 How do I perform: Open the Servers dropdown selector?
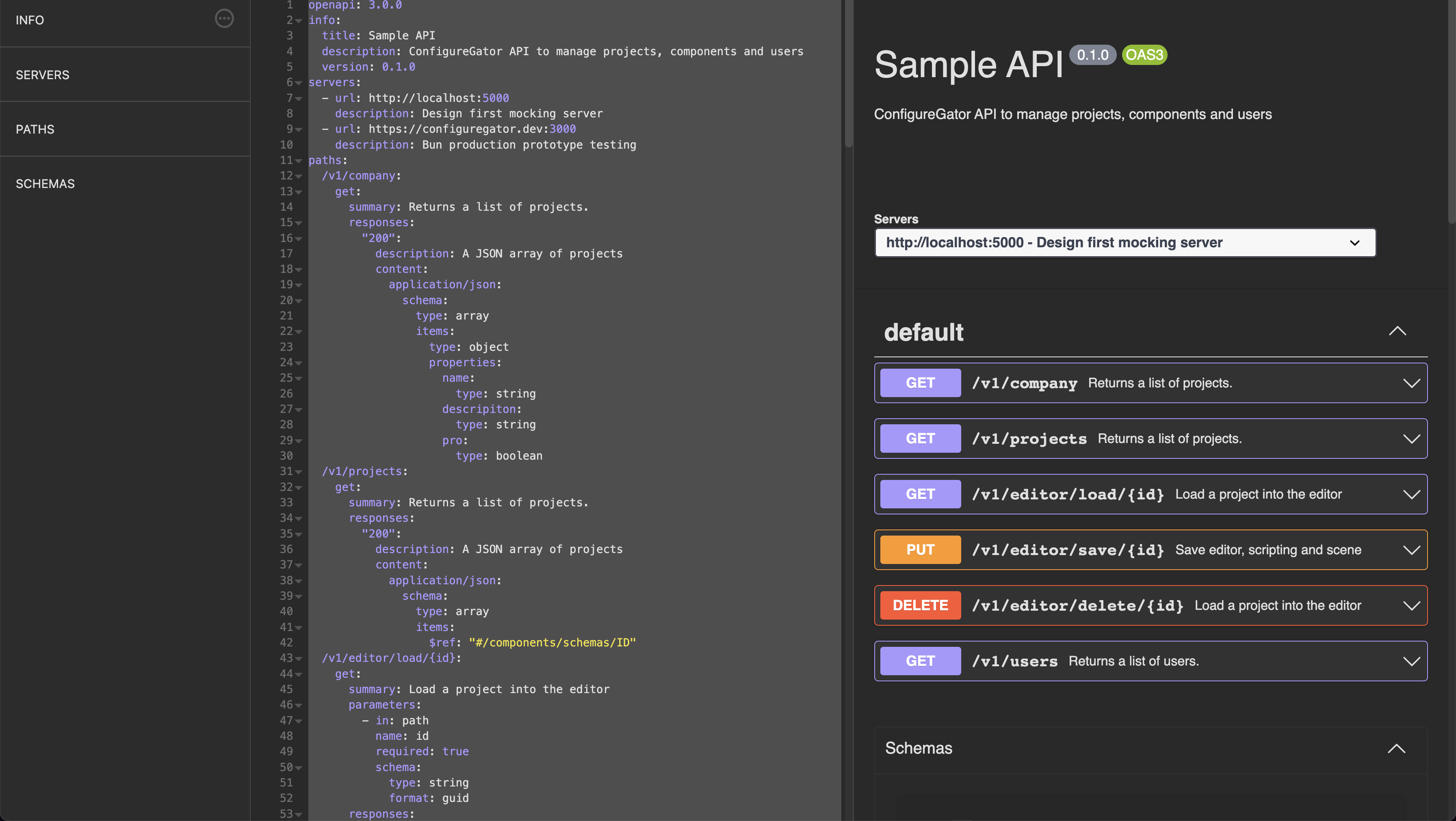1125,242
